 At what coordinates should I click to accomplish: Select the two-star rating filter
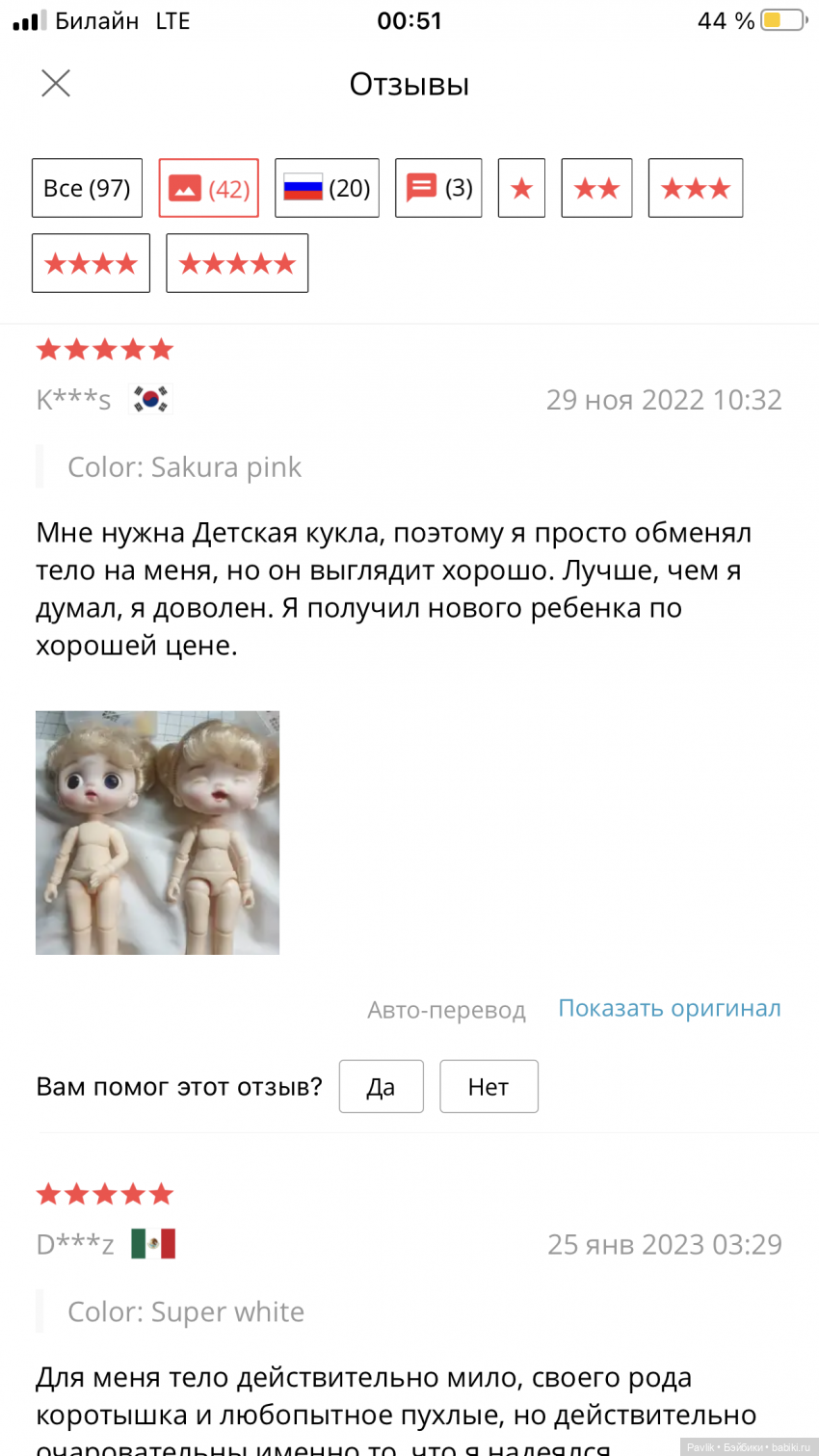pos(596,188)
